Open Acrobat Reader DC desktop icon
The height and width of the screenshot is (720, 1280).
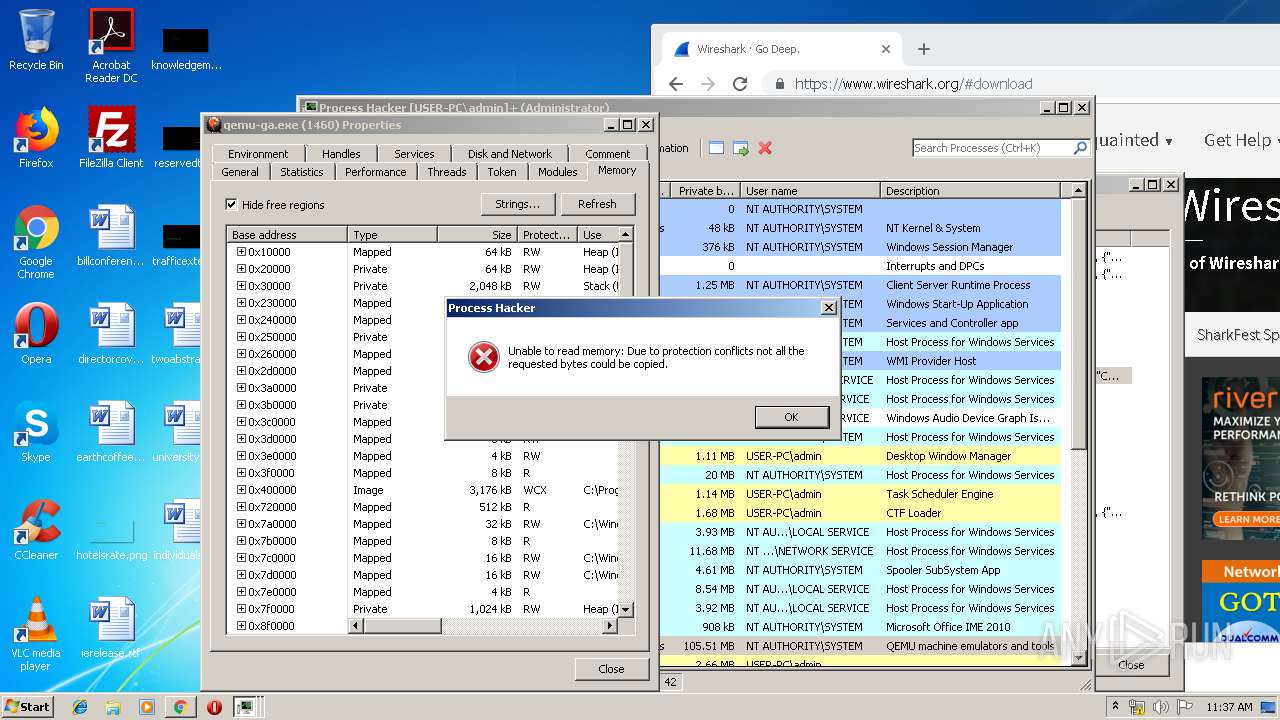pyautogui.click(x=111, y=46)
